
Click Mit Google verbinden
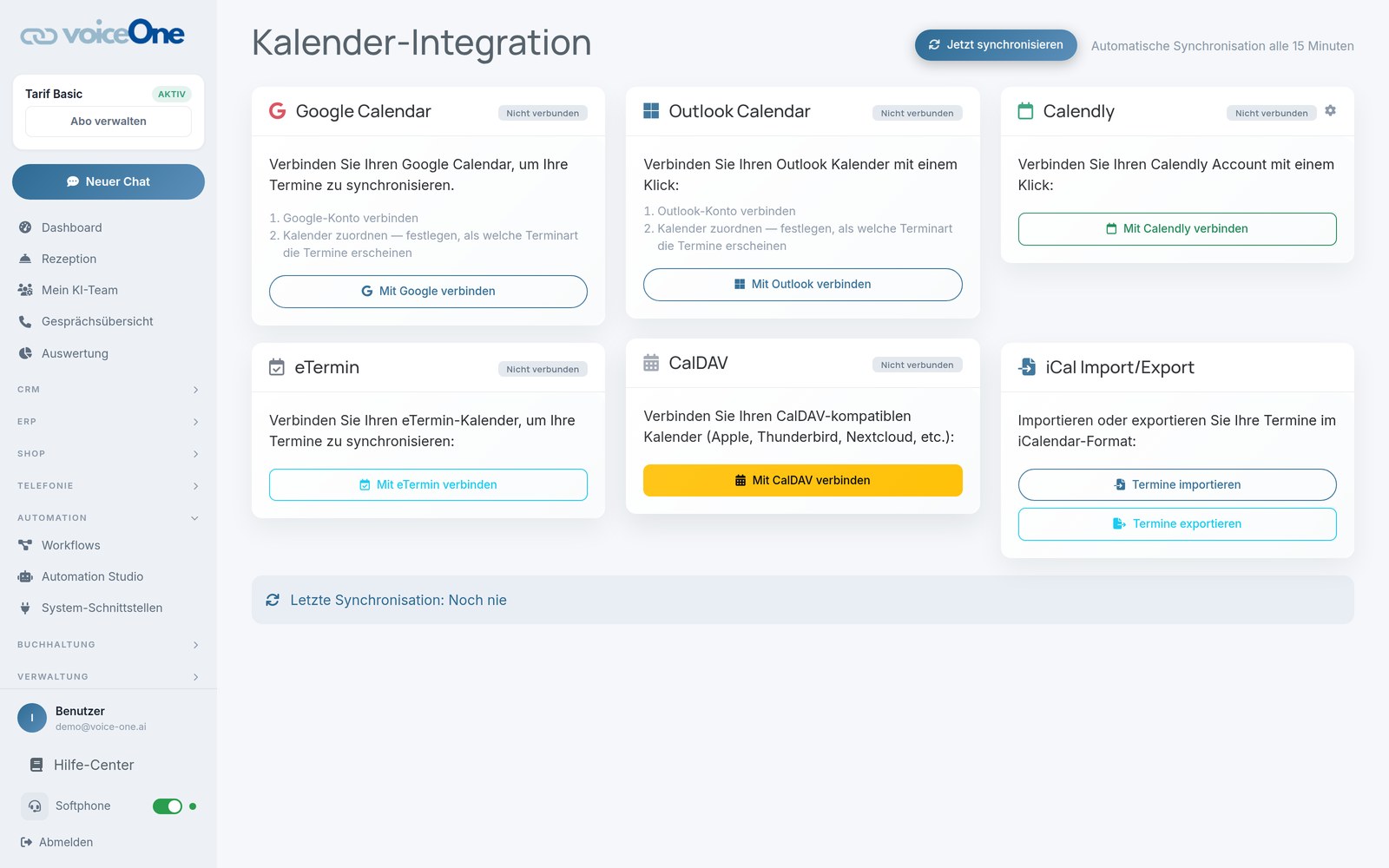click(428, 292)
